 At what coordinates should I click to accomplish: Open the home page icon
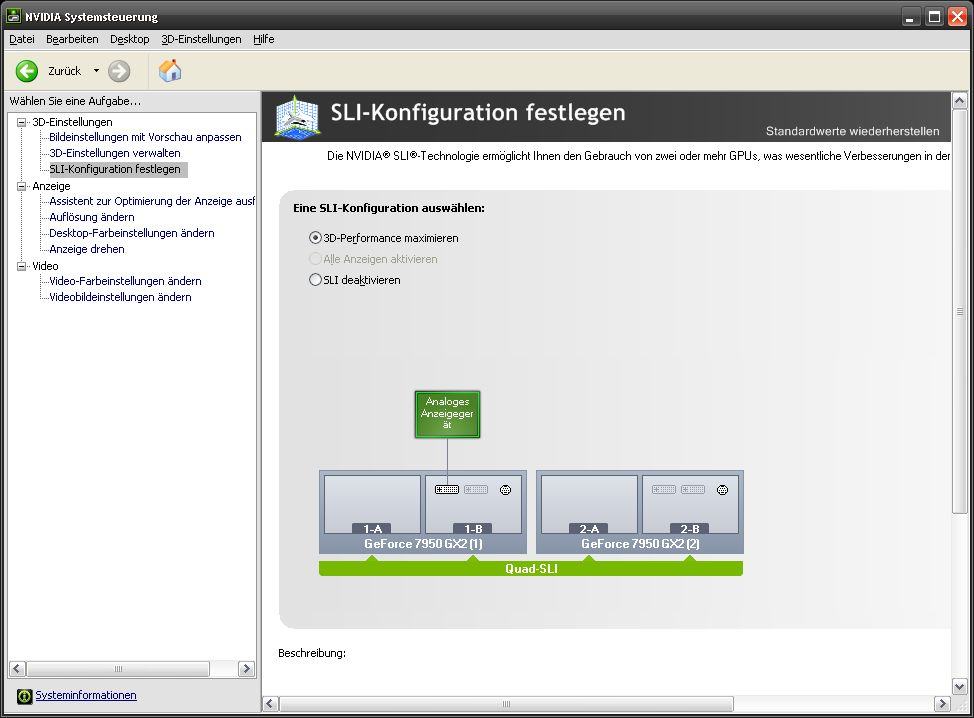[170, 71]
